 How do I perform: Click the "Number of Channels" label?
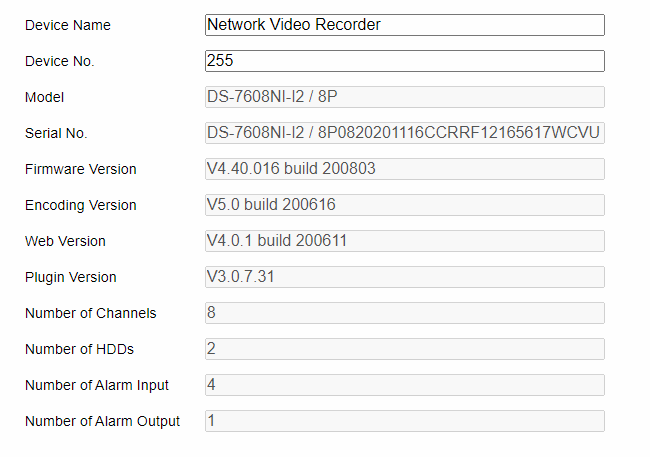(x=91, y=313)
